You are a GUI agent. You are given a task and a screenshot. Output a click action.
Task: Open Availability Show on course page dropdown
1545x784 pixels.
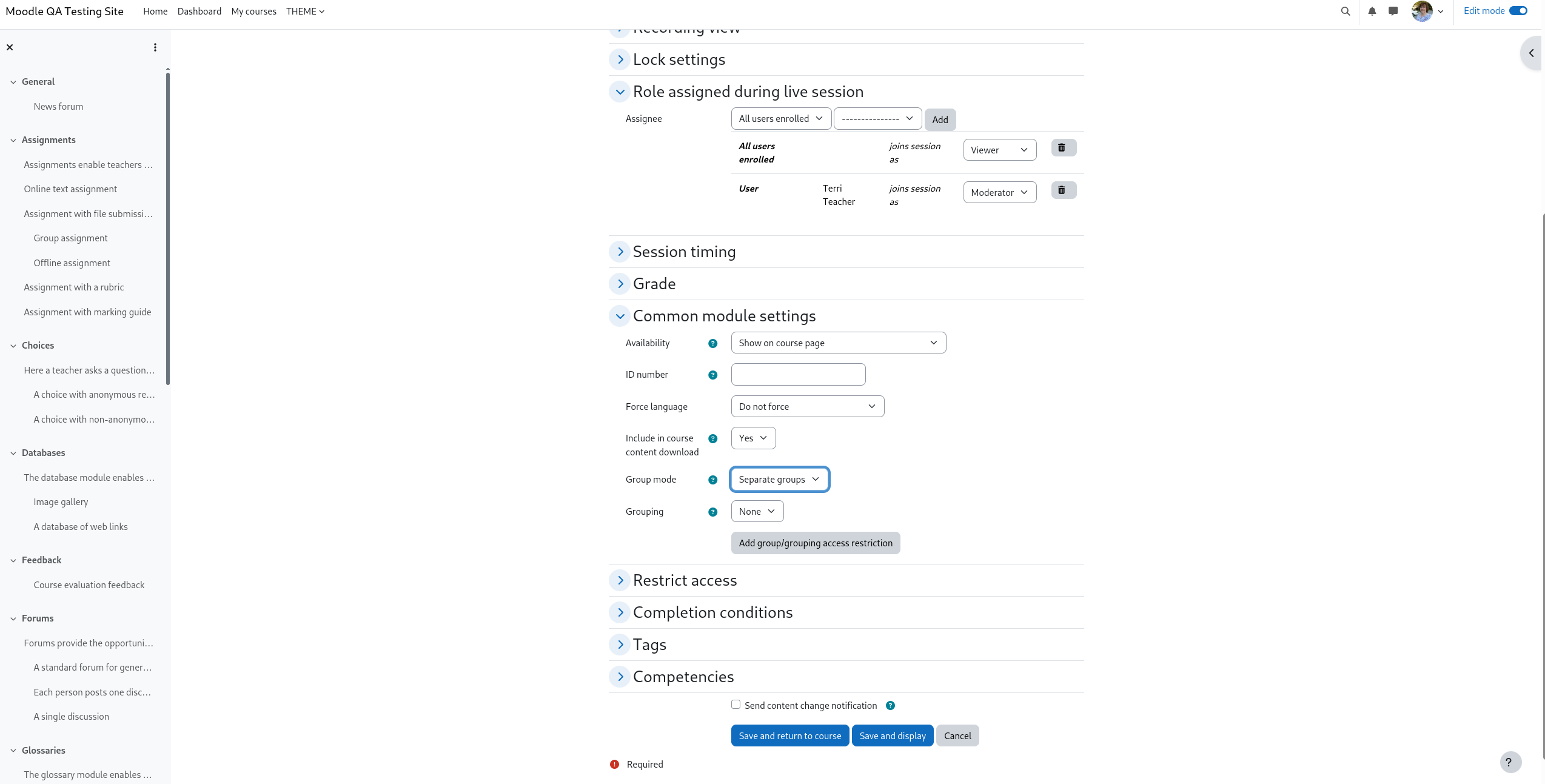point(838,343)
